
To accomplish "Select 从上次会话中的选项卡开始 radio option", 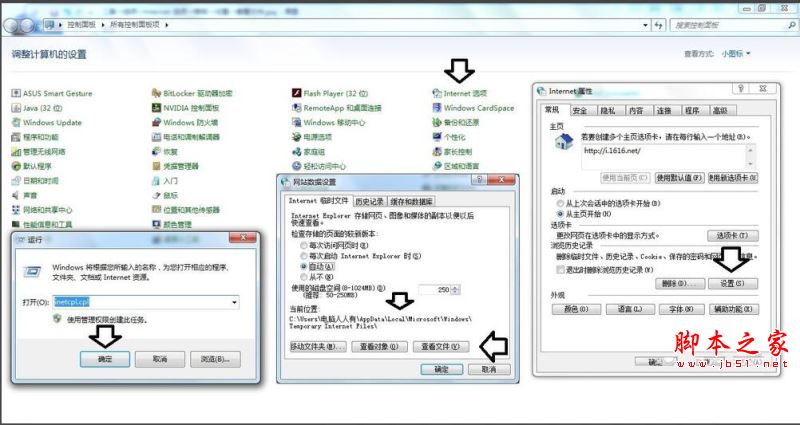I will pyautogui.click(x=561, y=203).
